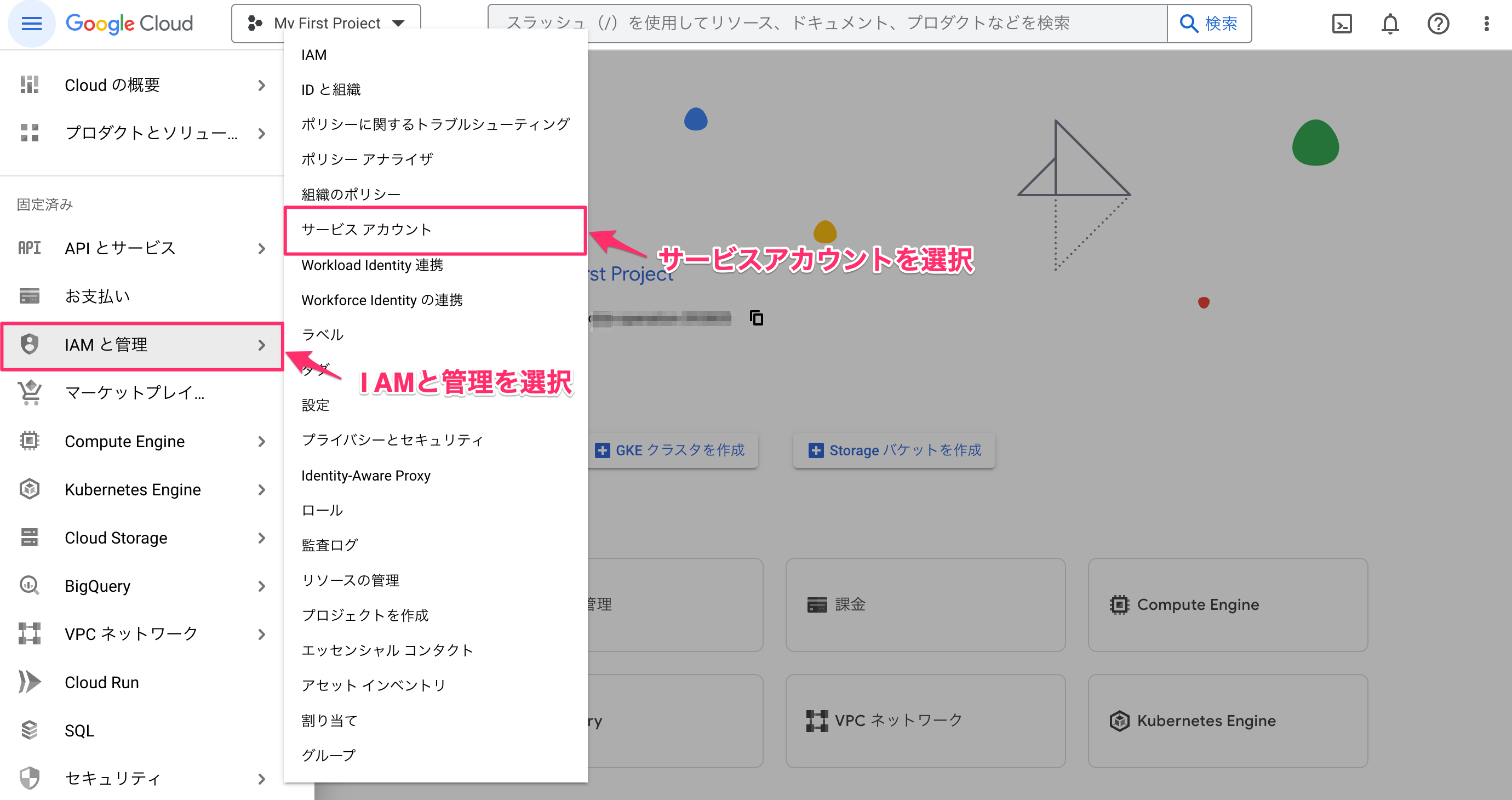Select Workforce Identity の連携 entry

point(435,300)
